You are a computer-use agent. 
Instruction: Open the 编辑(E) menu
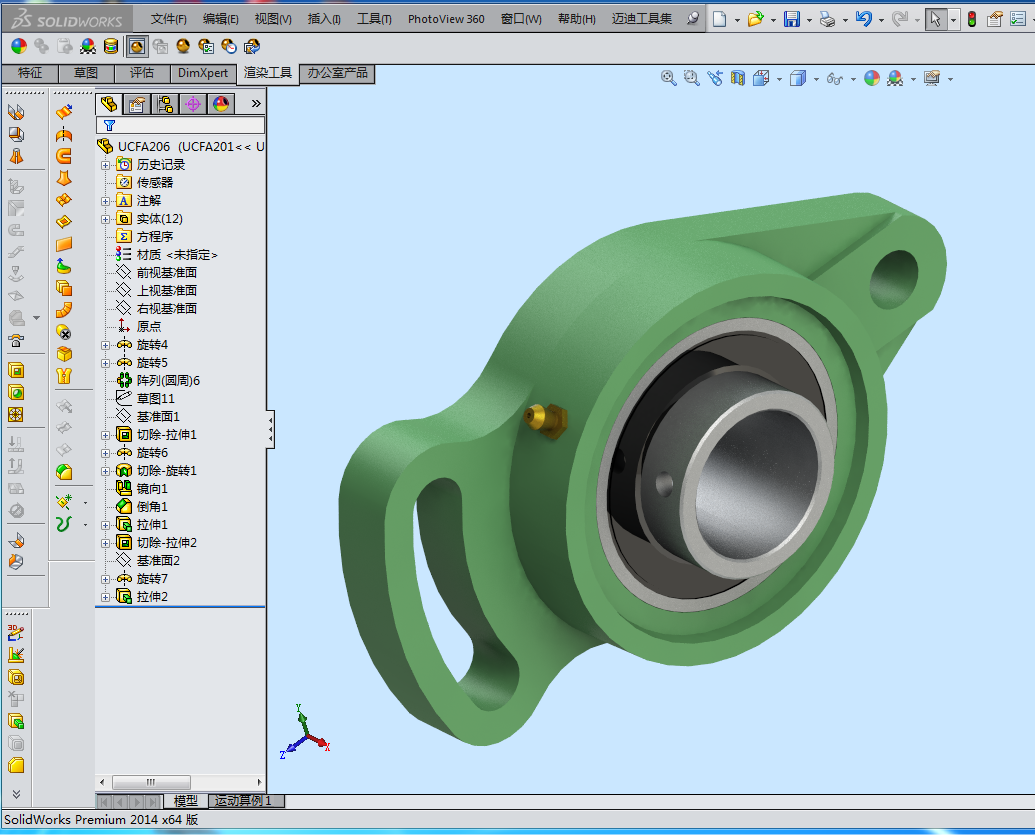[x=220, y=18]
